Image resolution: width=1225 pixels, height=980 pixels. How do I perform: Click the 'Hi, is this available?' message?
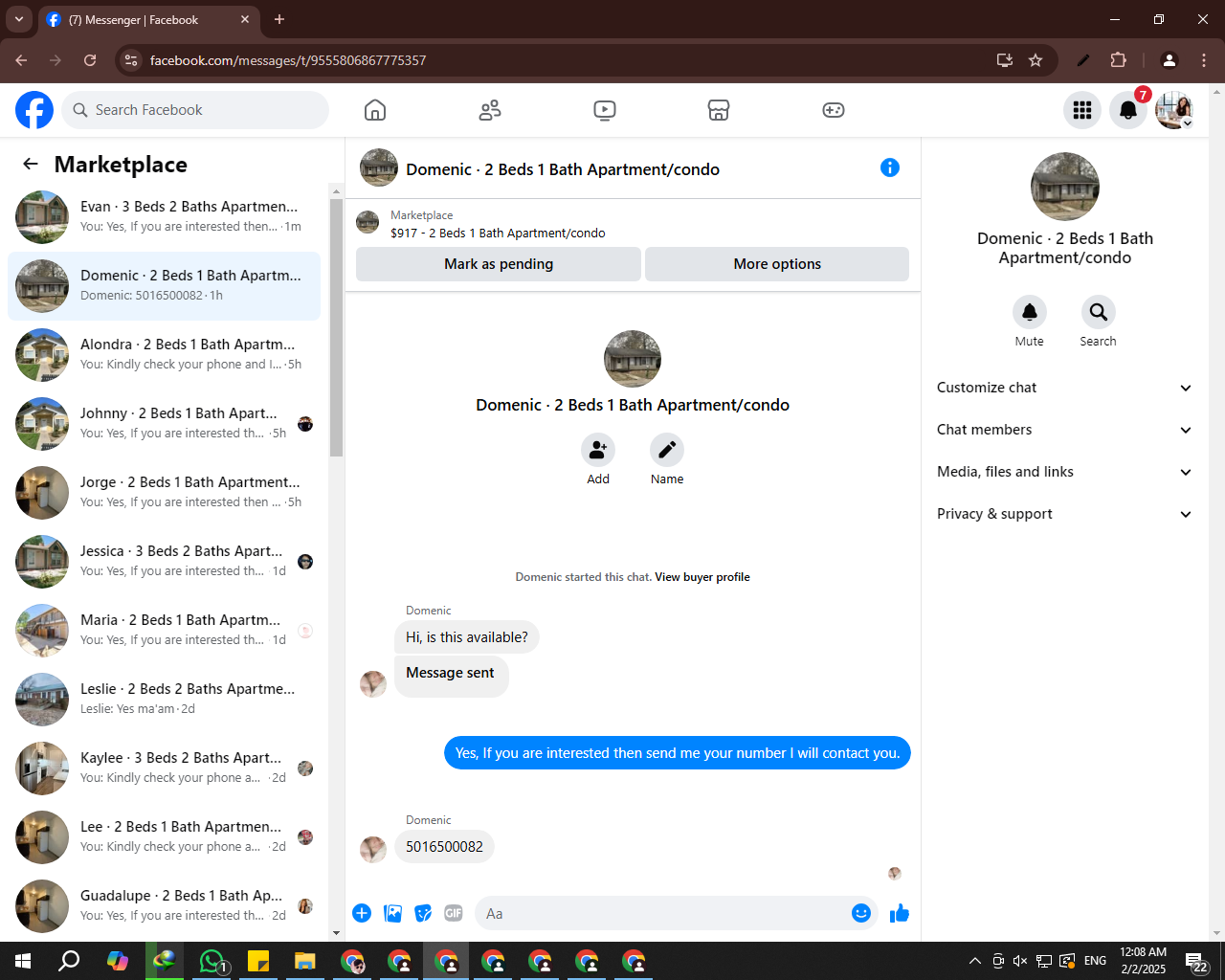467,637
